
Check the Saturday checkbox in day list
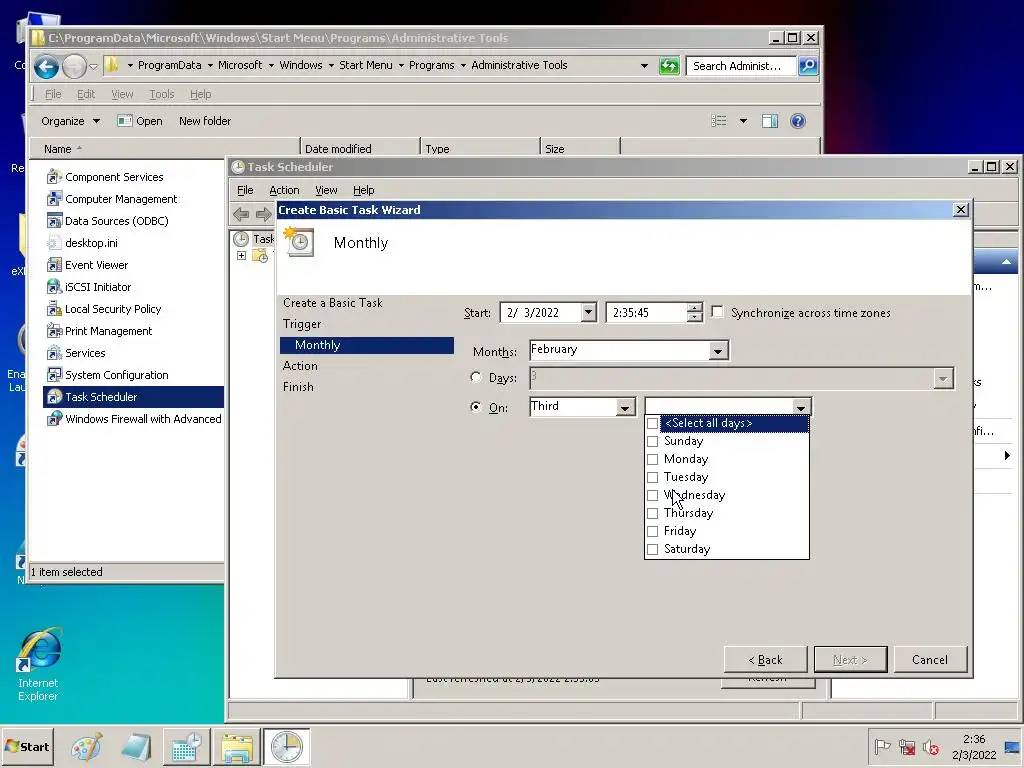click(652, 549)
